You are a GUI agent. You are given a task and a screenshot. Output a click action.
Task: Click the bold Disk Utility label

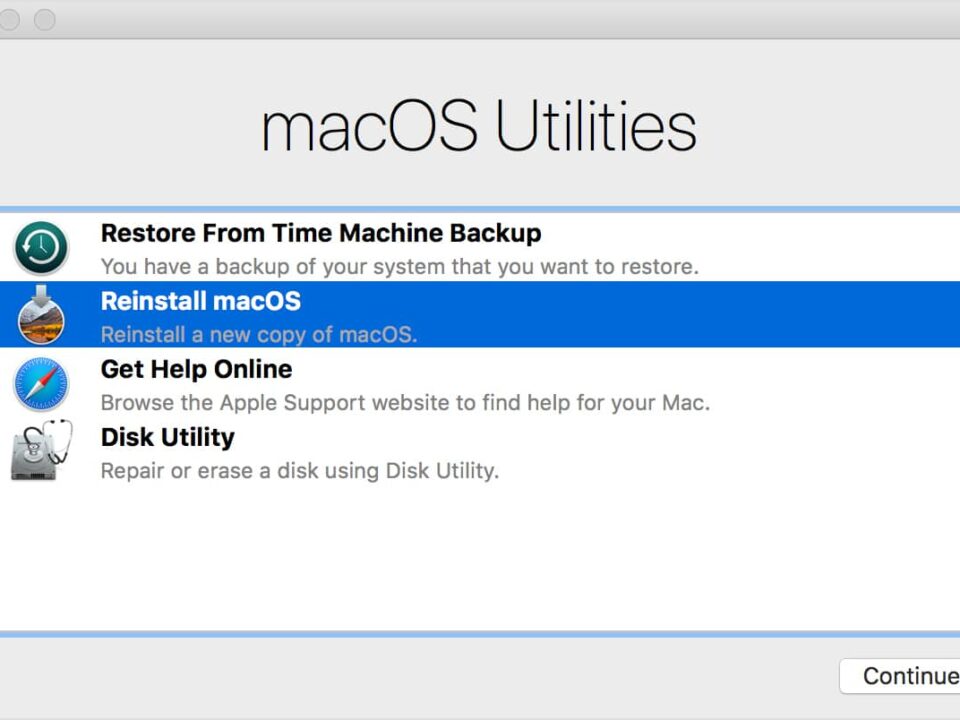click(167, 437)
